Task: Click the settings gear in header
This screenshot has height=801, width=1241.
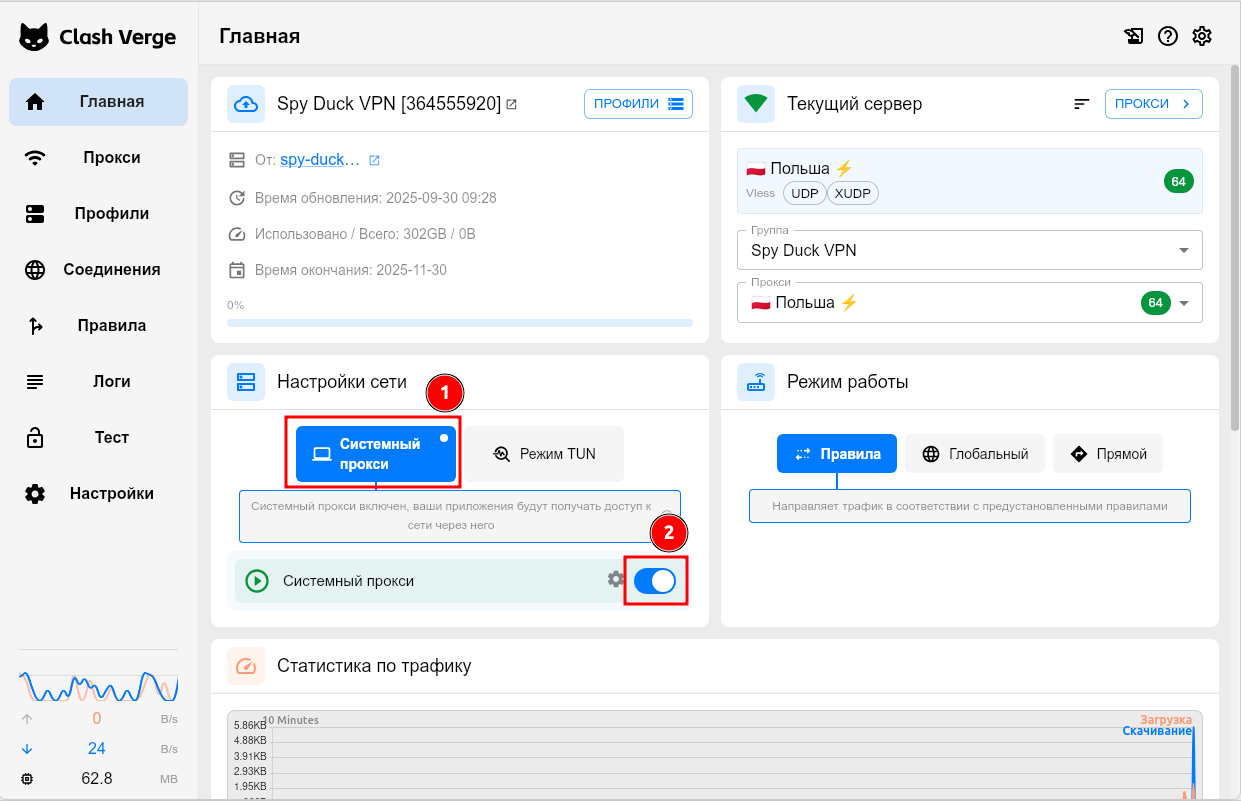Action: coord(1202,36)
